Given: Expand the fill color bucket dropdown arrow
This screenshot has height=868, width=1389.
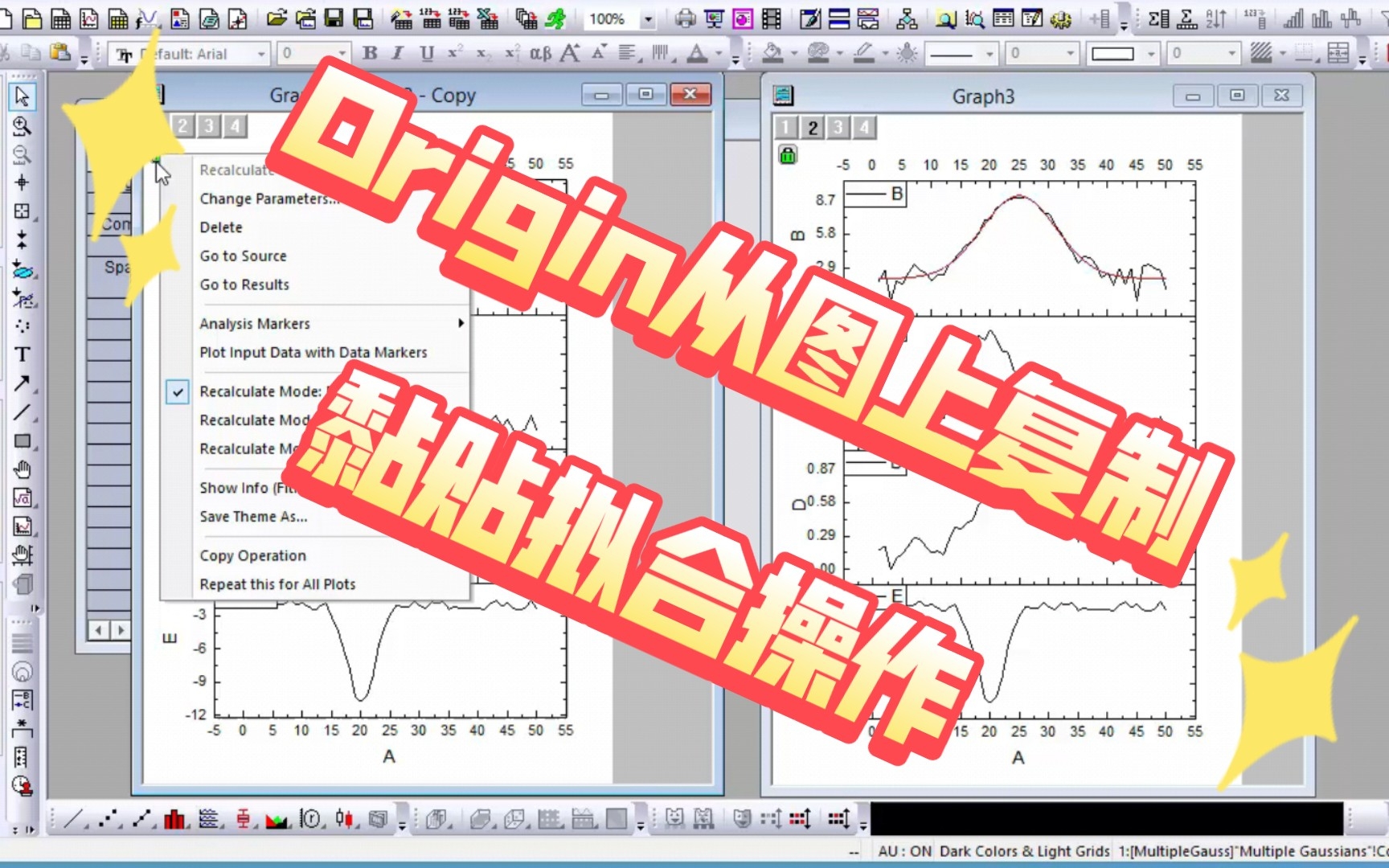Looking at the screenshot, I should [x=794, y=54].
